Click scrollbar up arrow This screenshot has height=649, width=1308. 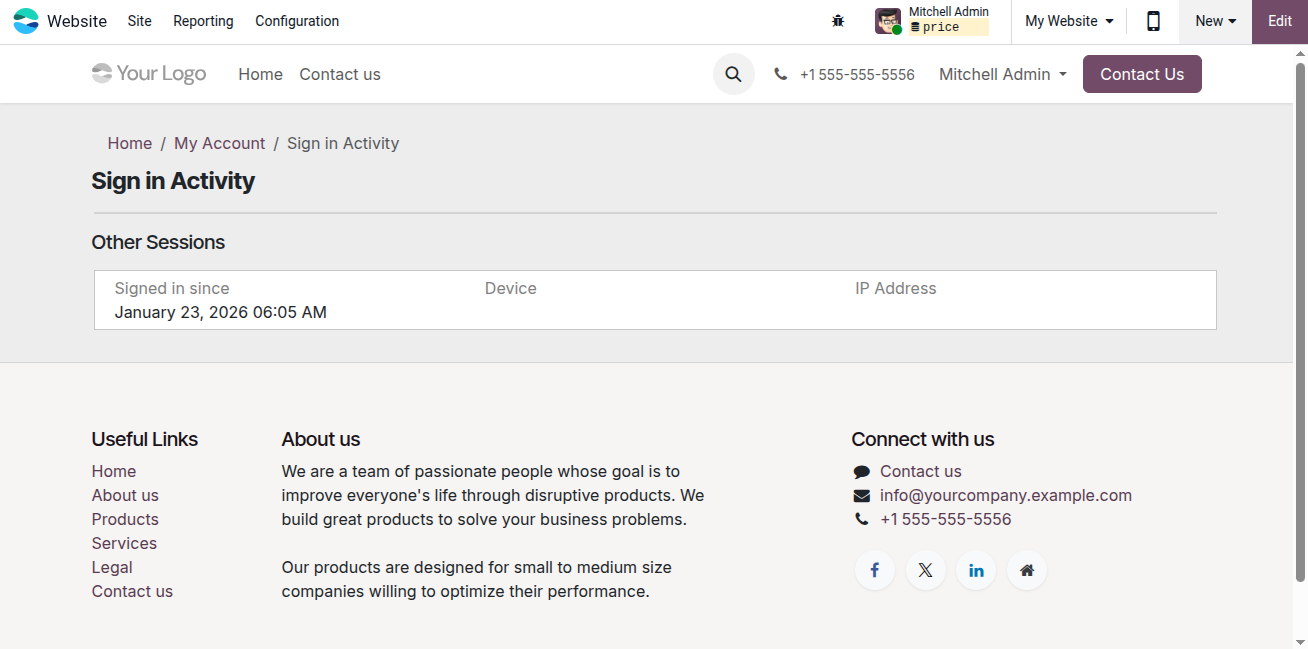tap(1300, 53)
